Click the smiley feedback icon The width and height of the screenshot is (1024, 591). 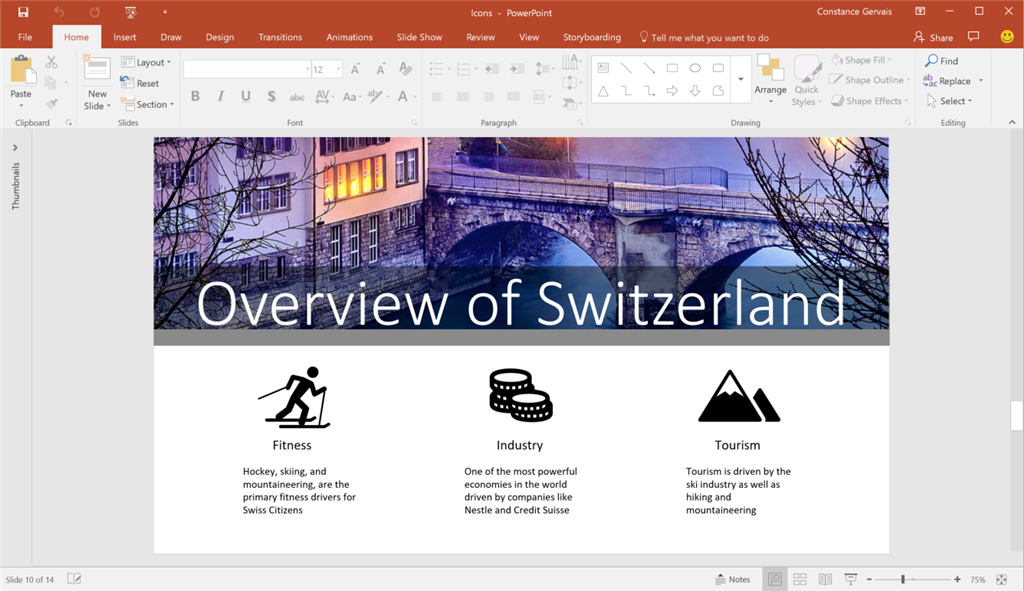1006,37
